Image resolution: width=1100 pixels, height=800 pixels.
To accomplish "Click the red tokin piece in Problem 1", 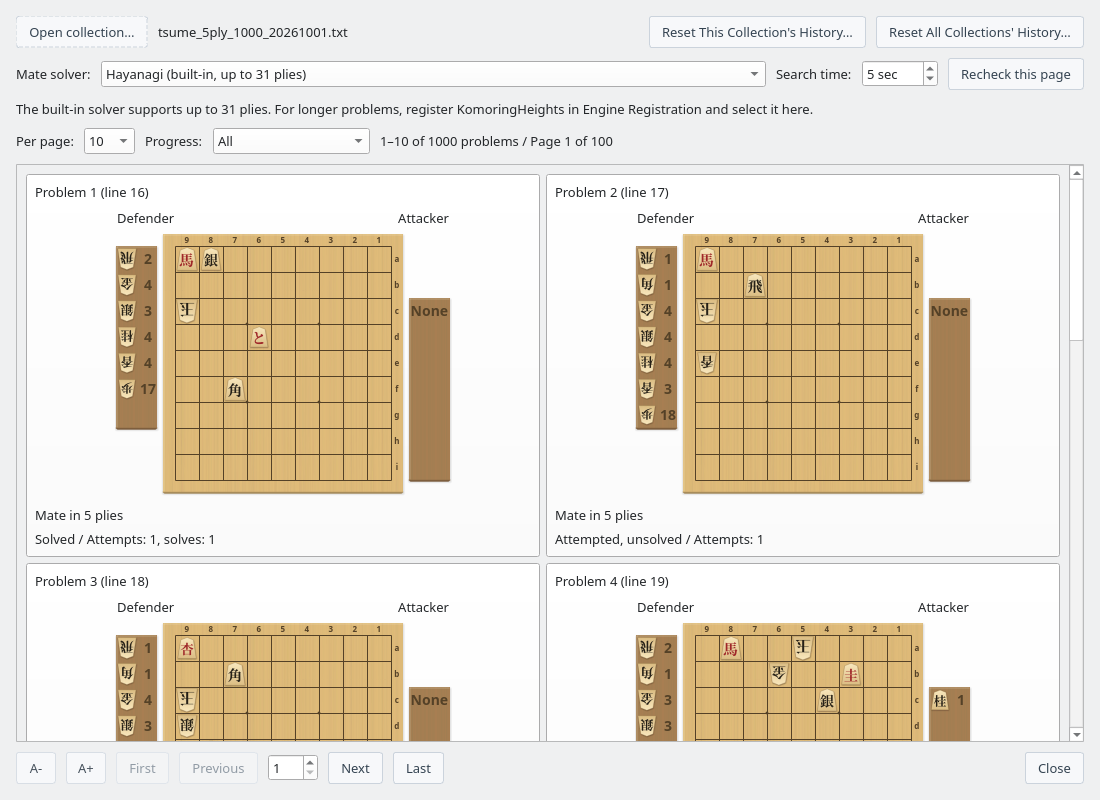I will [259, 338].
